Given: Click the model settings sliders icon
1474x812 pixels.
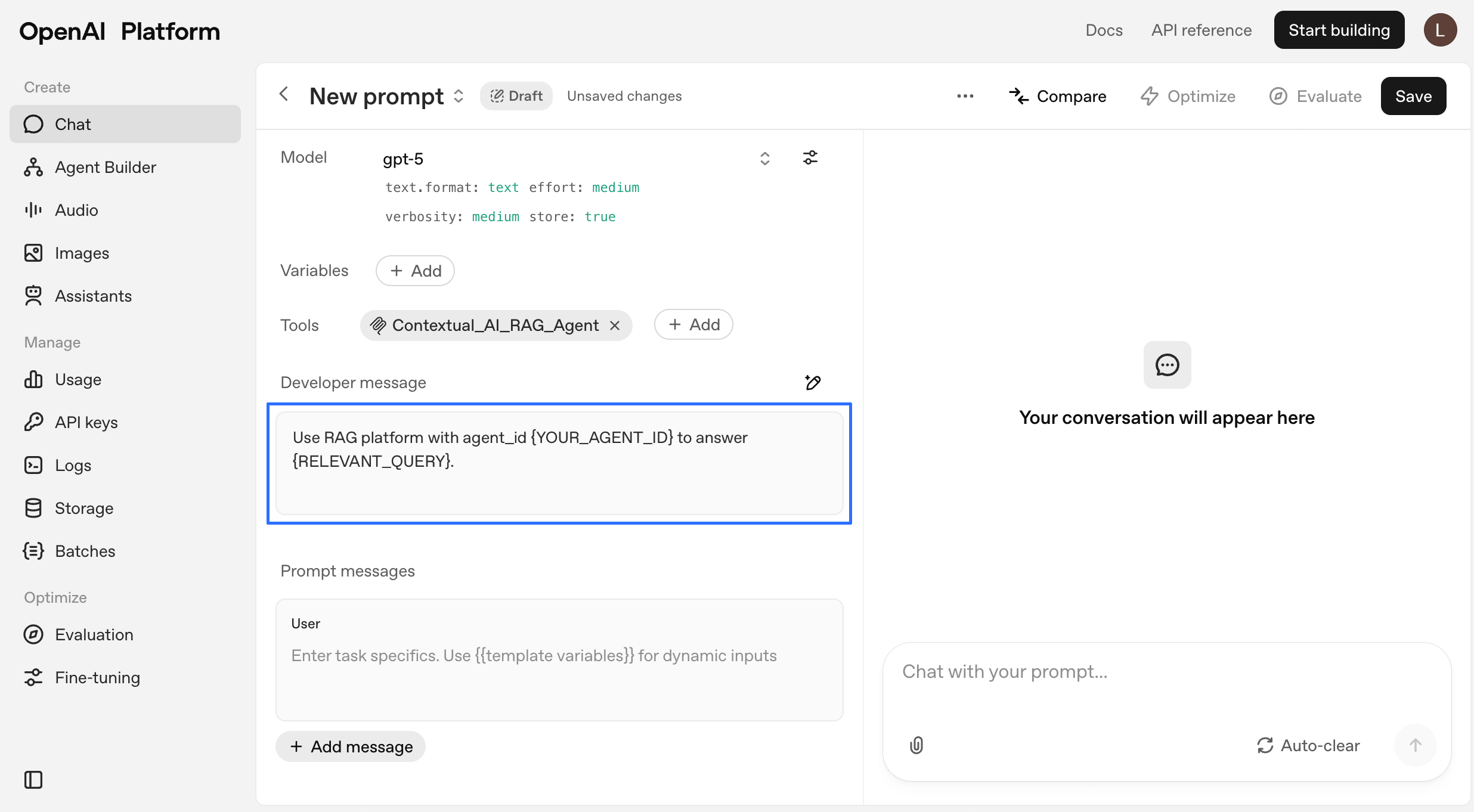Looking at the screenshot, I should tap(810, 158).
